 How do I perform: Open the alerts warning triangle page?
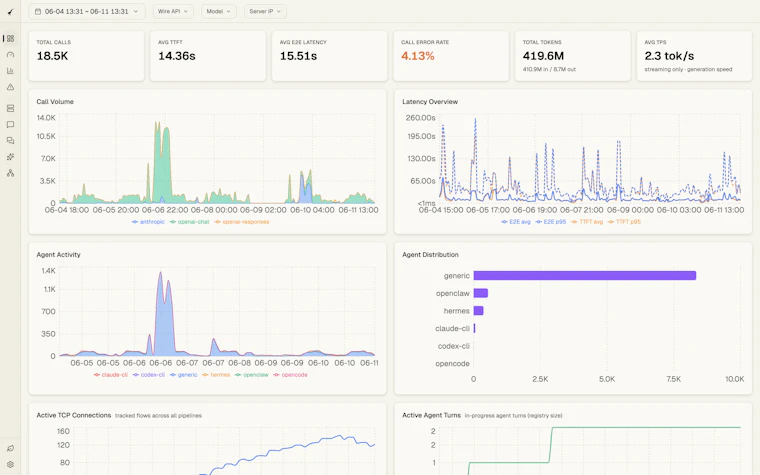pos(10,87)
